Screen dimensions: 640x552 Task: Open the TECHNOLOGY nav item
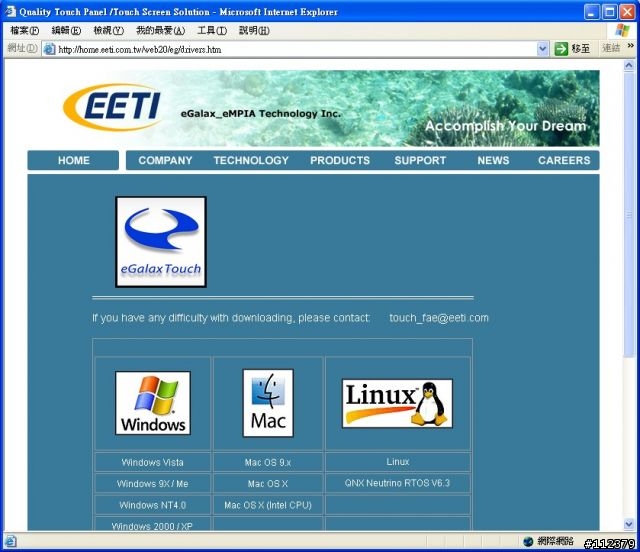click(x=251, y=160)
